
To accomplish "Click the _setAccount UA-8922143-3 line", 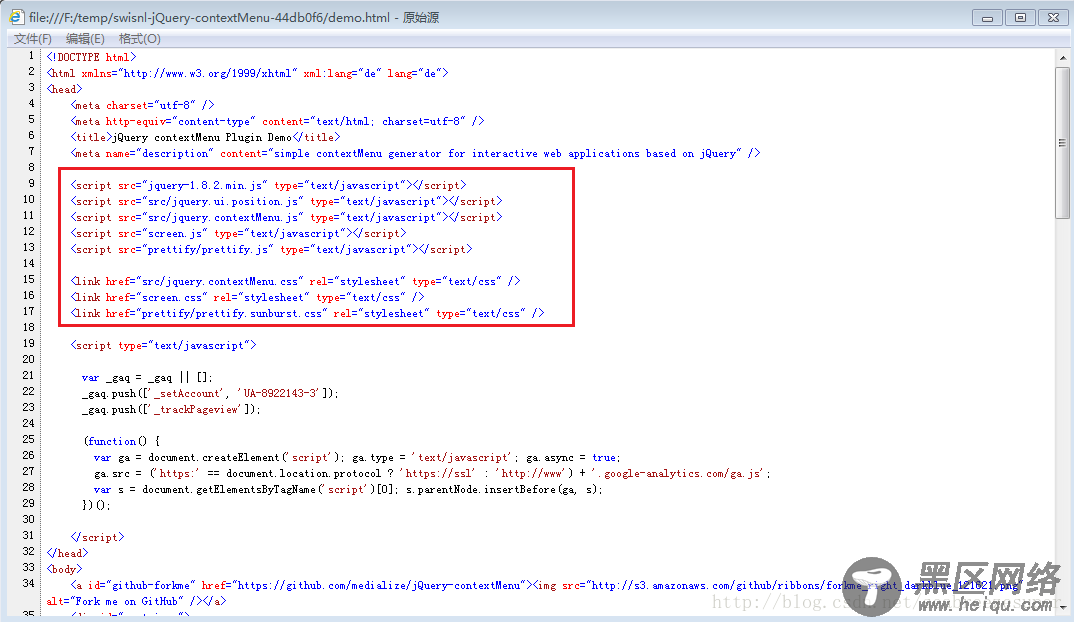I will pos(210,393).
